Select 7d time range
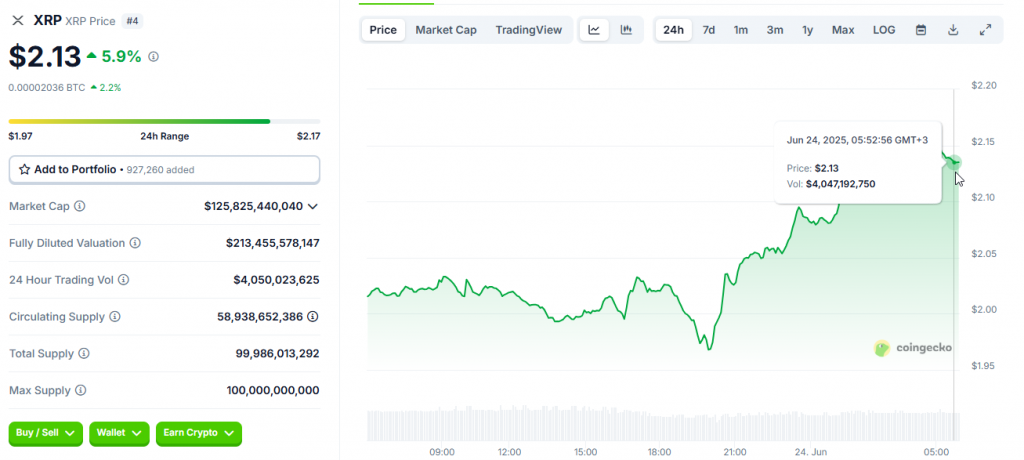Viewport: 1024px width, 460px height. click(709, 30)
